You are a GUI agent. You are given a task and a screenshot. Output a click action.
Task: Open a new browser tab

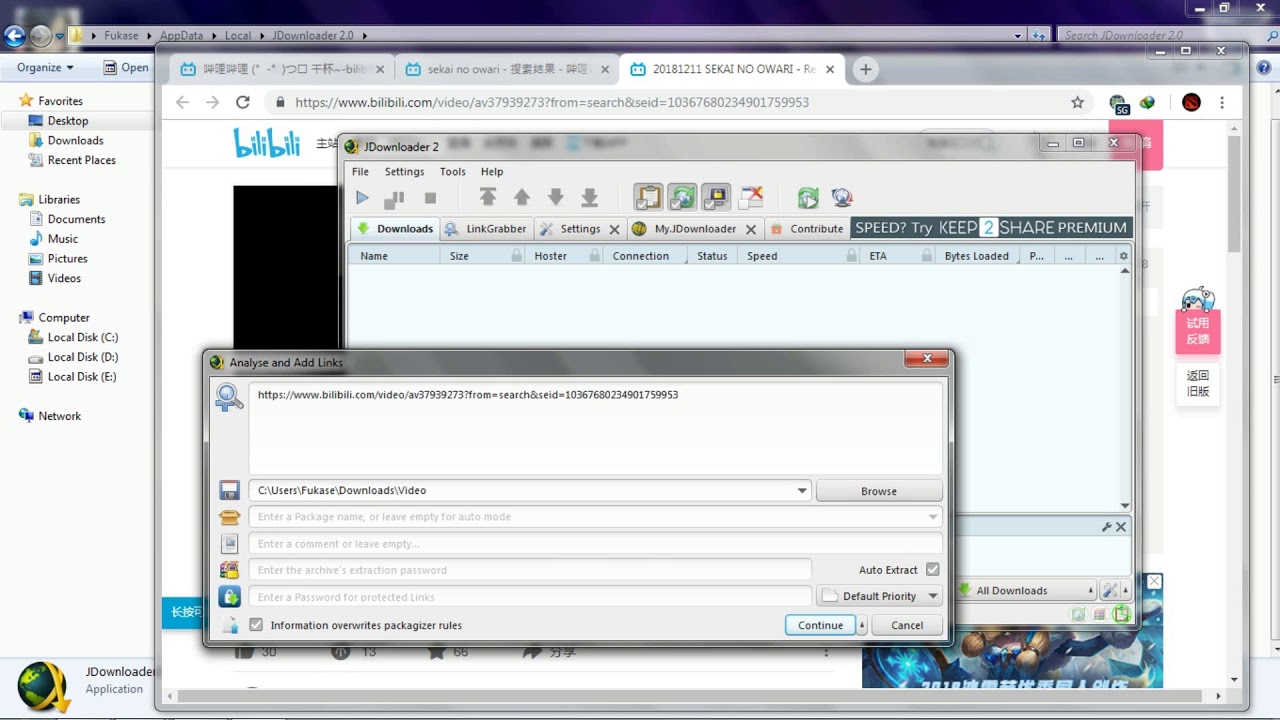[x=865, y=69]
